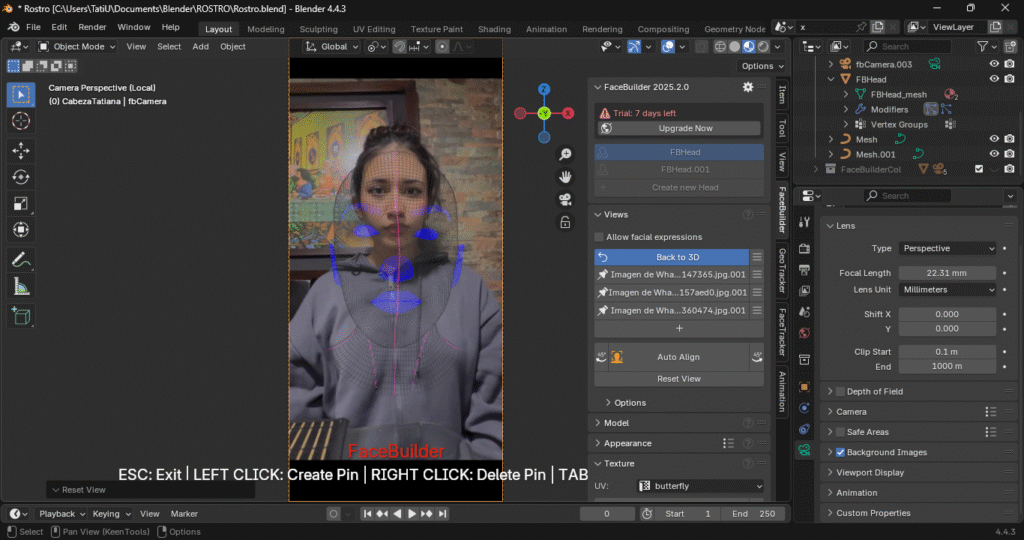Expand the Depth of Field panel

click(829, 391)
